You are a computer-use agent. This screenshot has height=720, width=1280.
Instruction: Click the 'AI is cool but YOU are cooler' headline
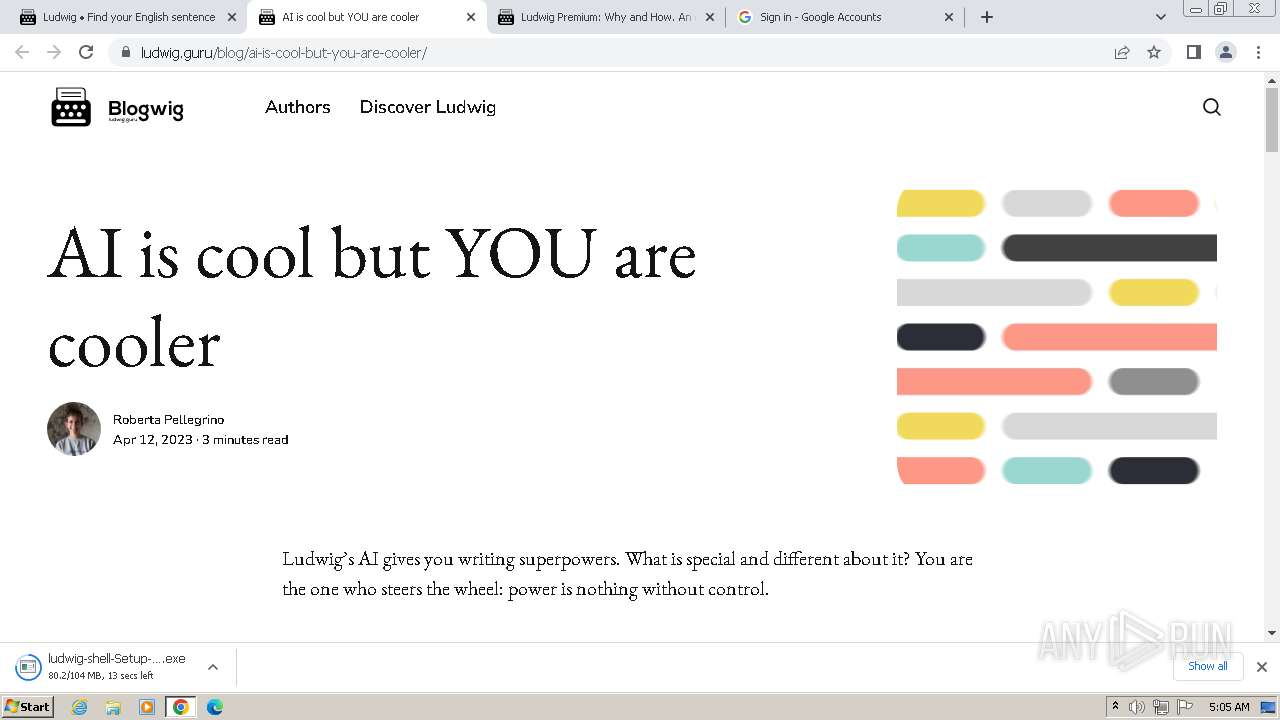point(372,297)
